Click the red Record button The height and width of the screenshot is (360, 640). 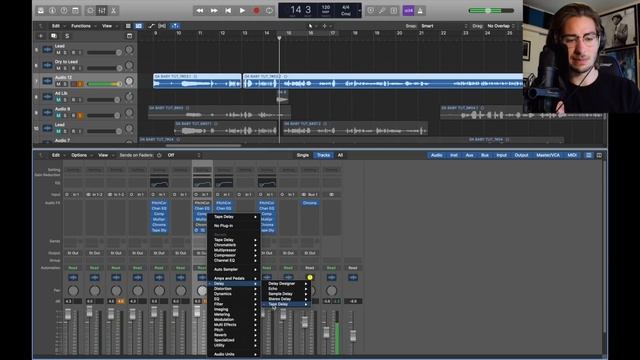(256, 11)
